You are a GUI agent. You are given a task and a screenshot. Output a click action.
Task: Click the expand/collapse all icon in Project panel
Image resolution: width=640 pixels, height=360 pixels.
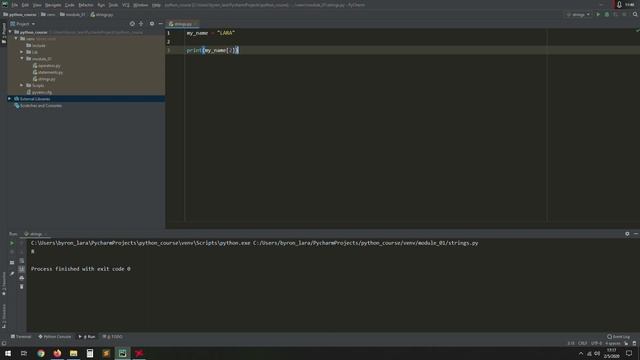pyautogui.click(x=141, y=24)
